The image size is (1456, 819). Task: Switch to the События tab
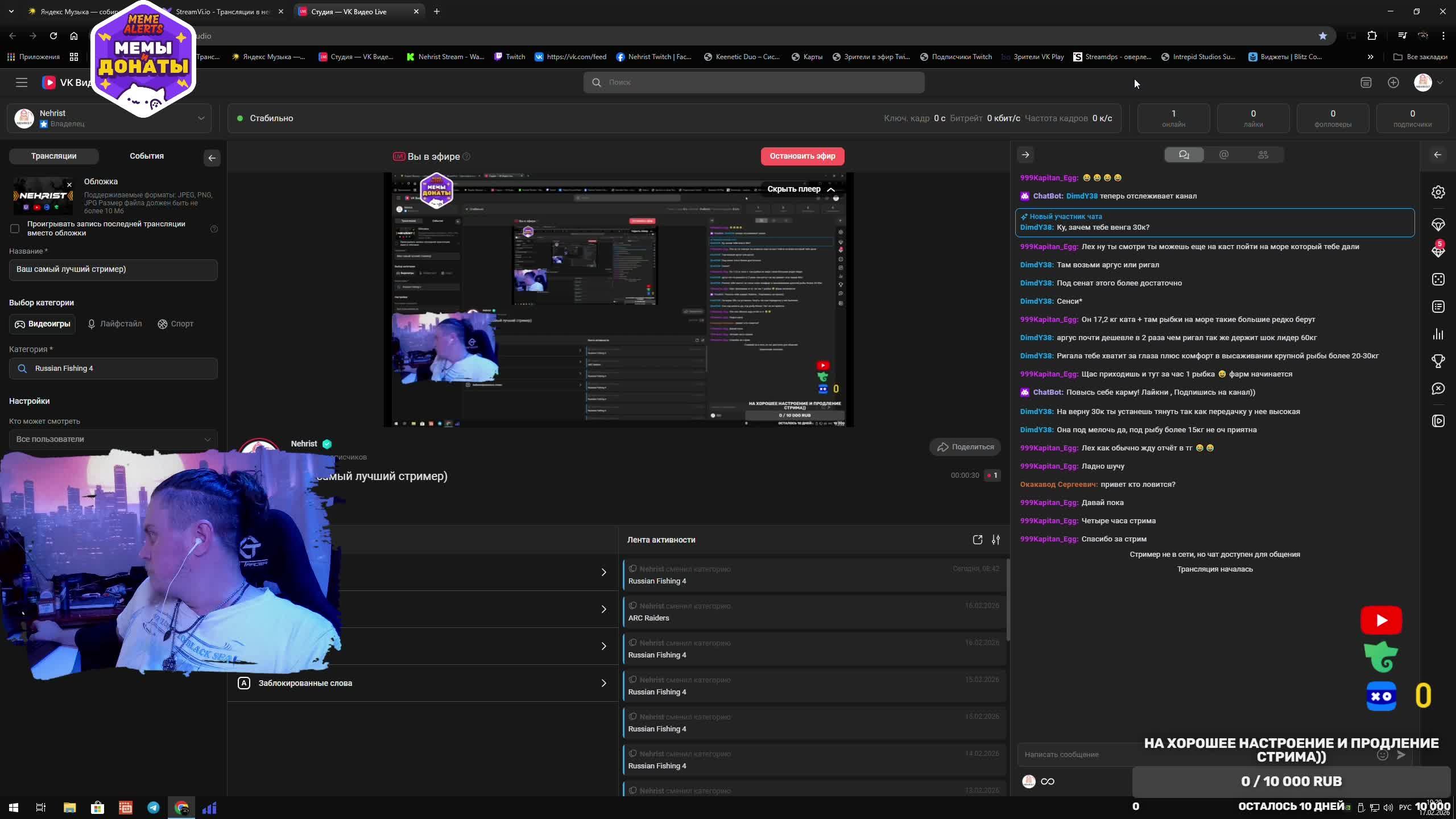(x=146, y=156)
